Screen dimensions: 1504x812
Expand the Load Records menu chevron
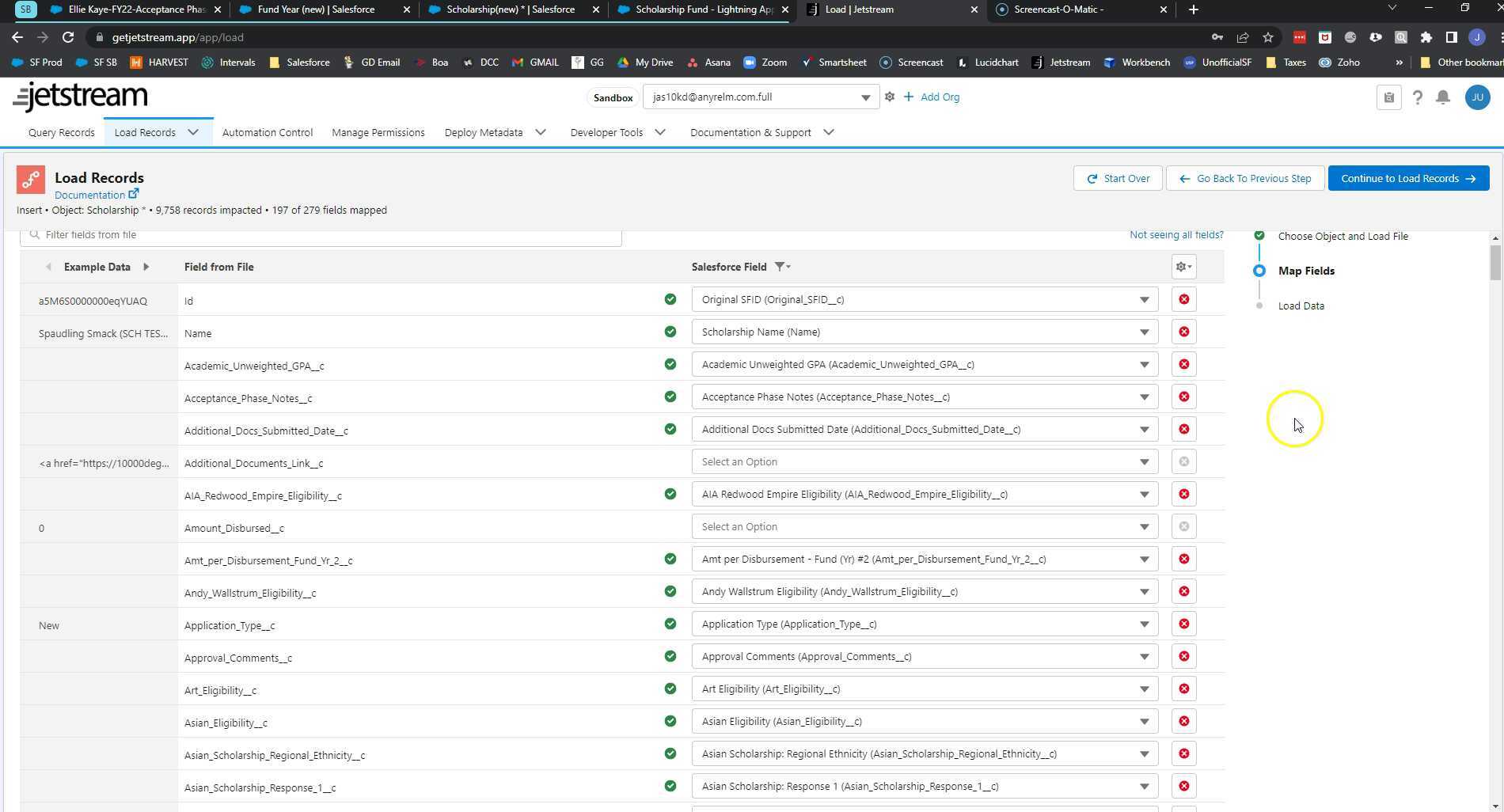[193, 132]
